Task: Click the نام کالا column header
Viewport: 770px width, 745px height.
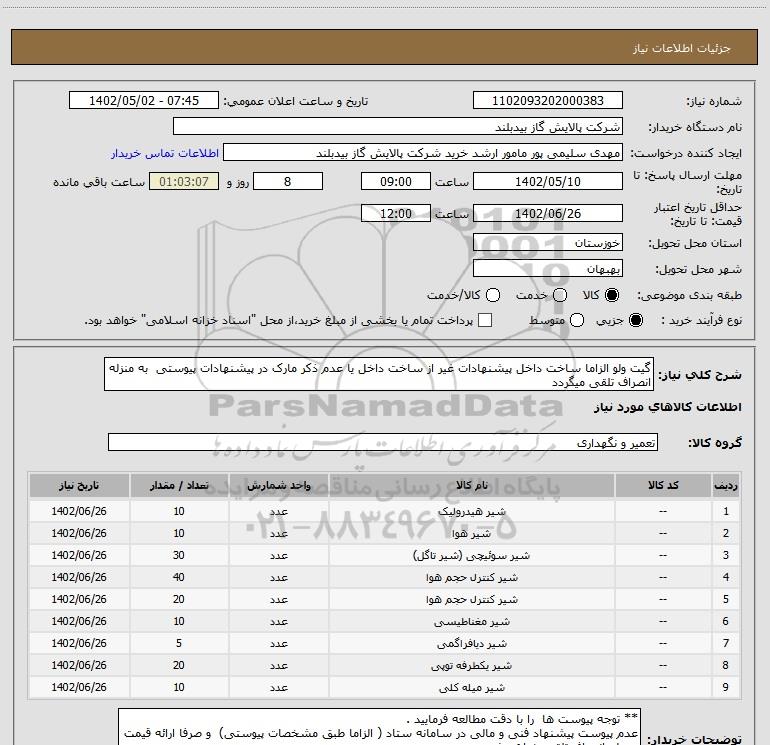Action: [x=471, y=485]
